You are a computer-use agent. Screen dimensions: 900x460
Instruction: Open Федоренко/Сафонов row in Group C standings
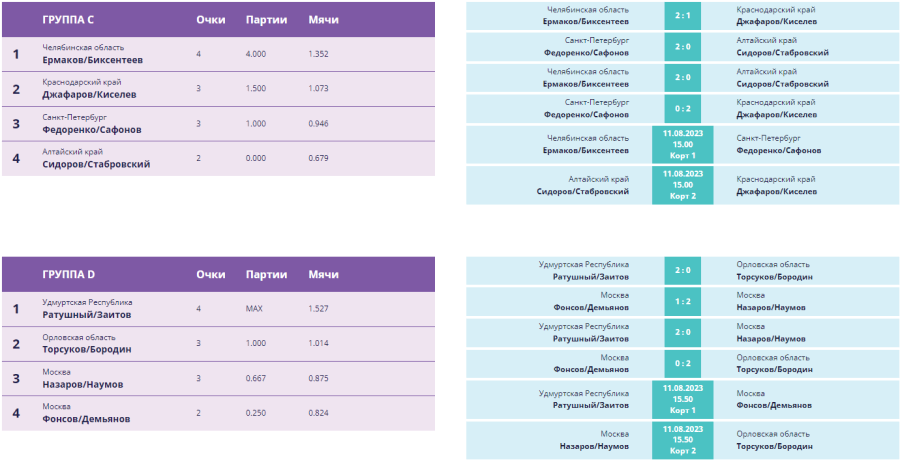coord(92,130)
